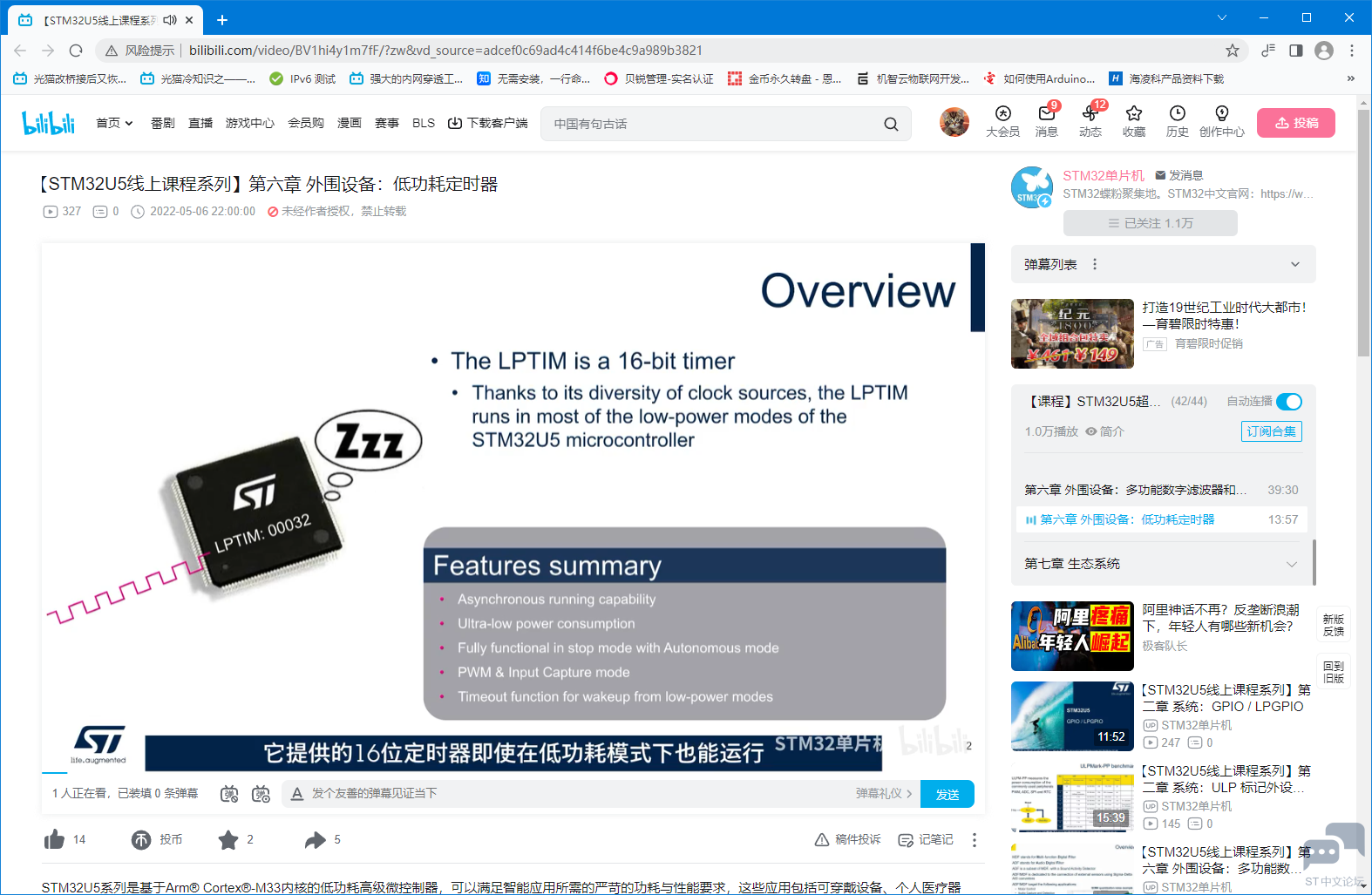Open 弹幕列表 three-dot menu
Screen dimensions: 1372x895
(1095, 264)
